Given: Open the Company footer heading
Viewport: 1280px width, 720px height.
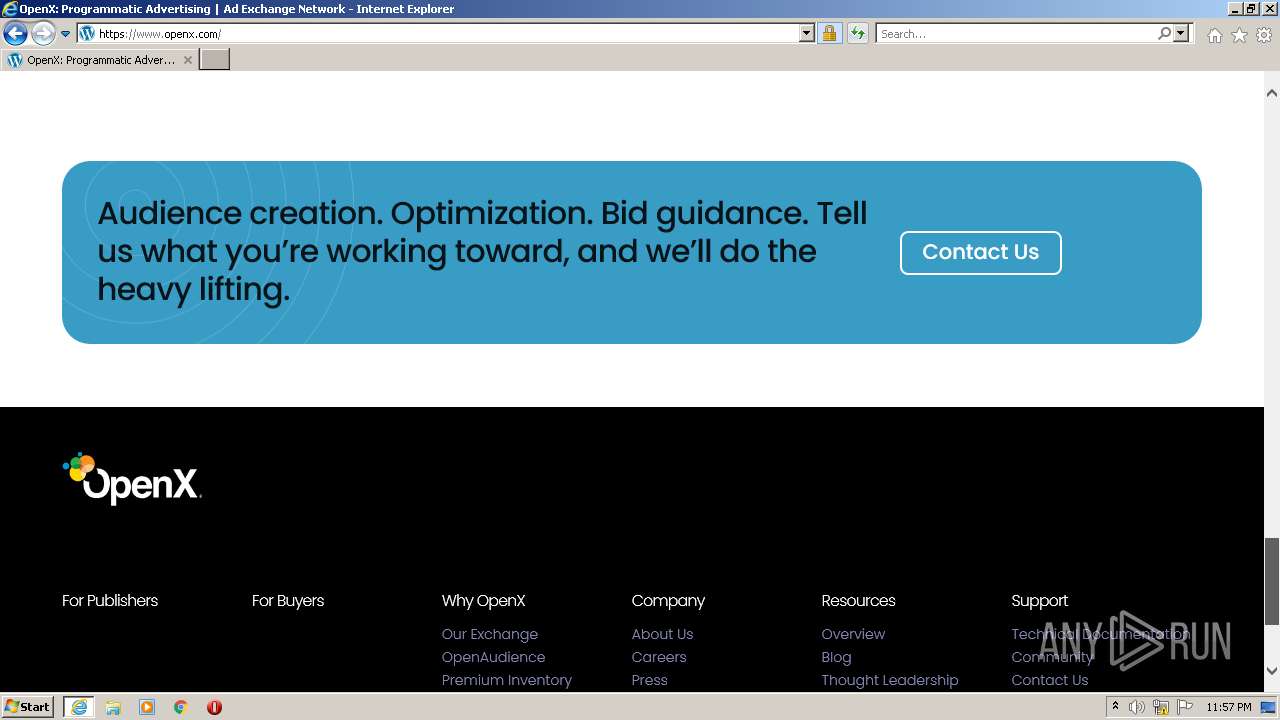Looking at the screenshot, I should [x=668, y=601].
